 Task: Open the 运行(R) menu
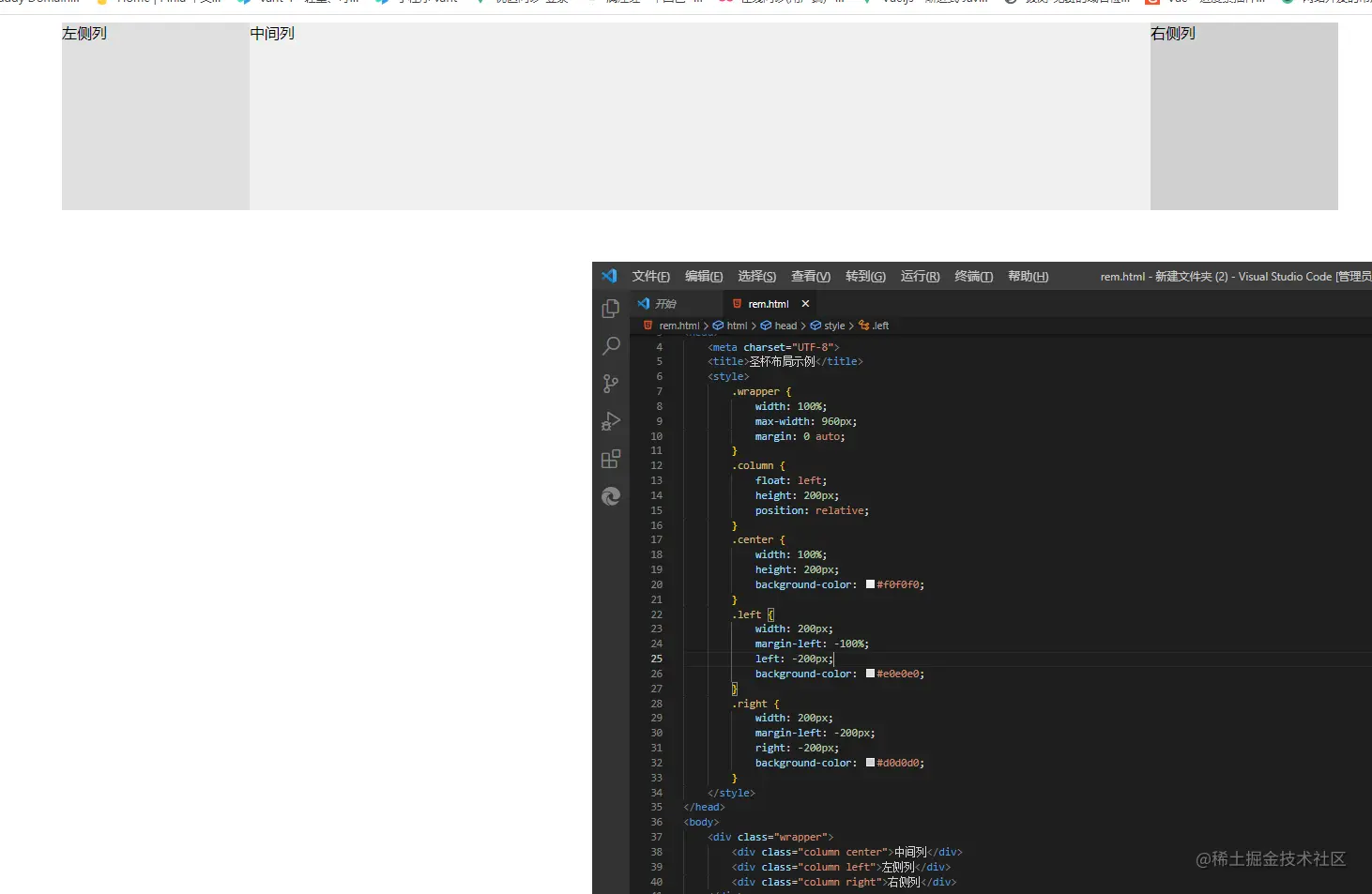[x=920, y=277]
